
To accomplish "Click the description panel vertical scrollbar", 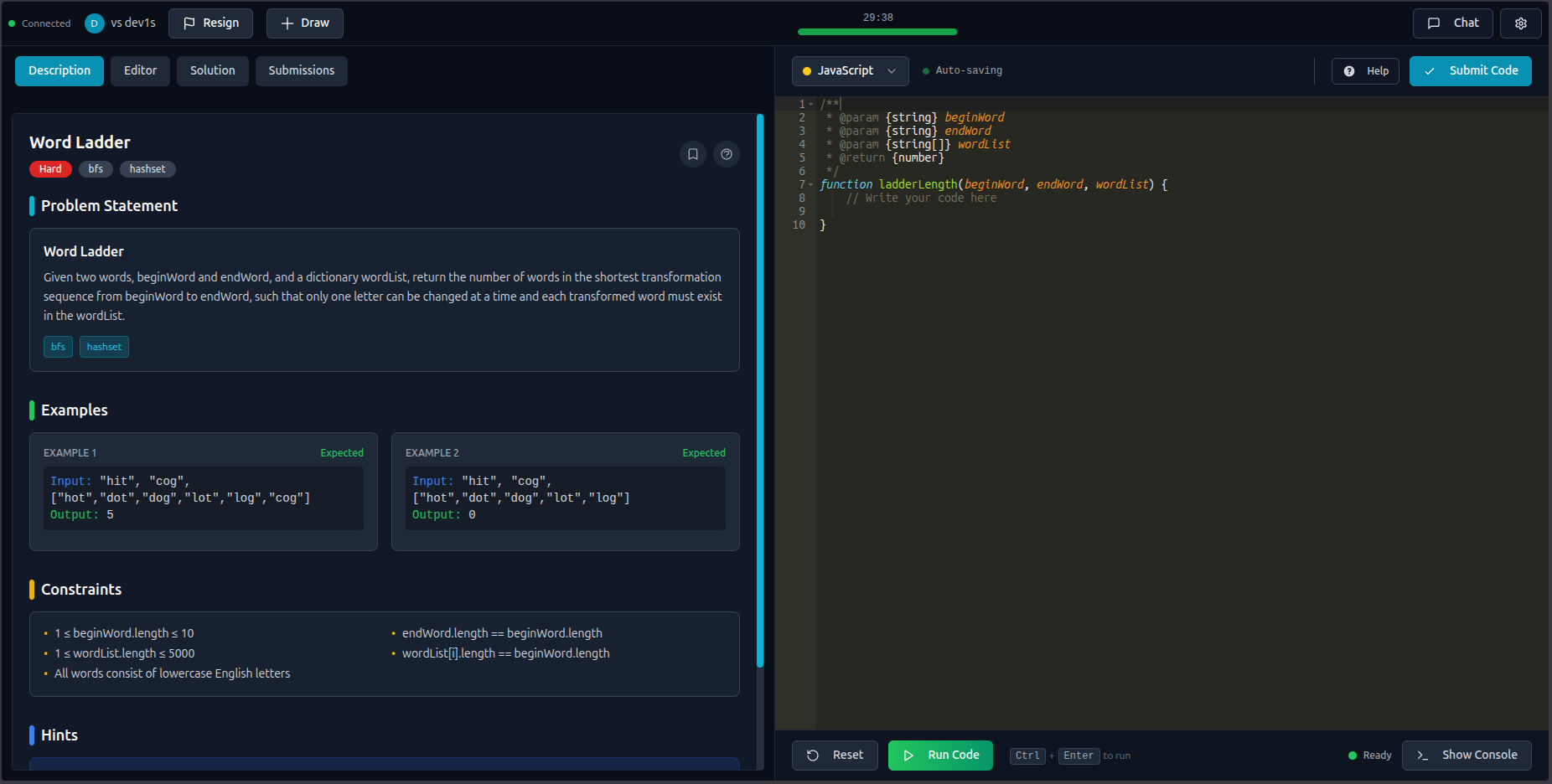I will click(x=760, y=390).
